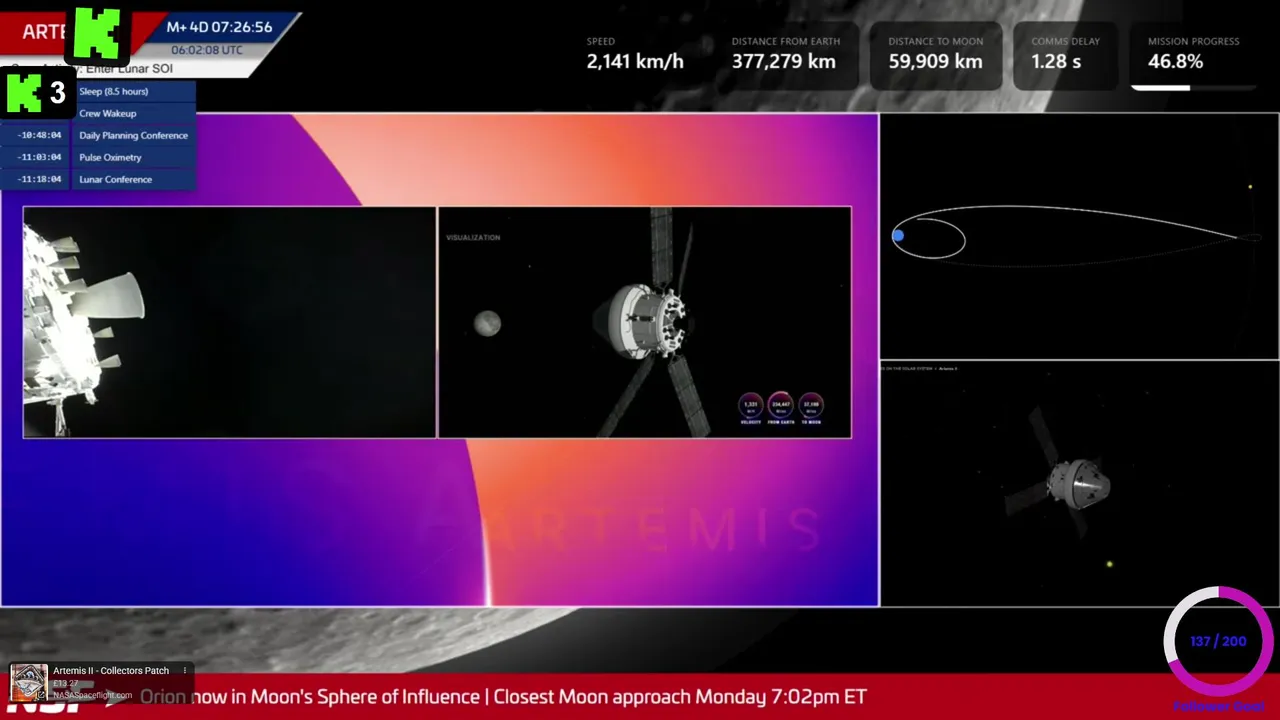Viewport: 1280px width, 720px height.
Task: Select the Crew Wakeup schedule row
Action: point(136,113)
